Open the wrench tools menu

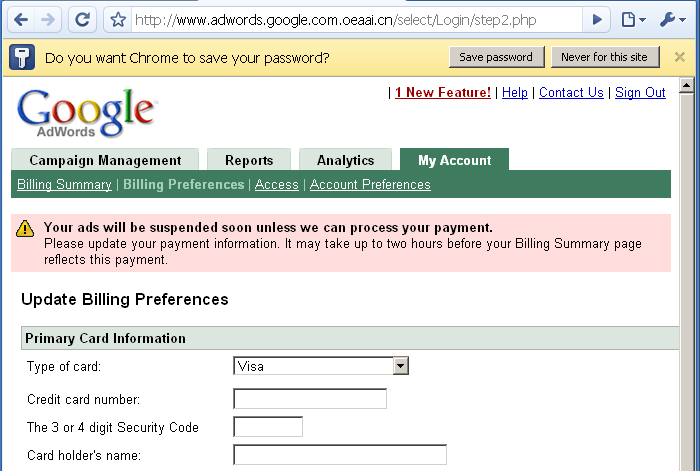tap(674, 19)
